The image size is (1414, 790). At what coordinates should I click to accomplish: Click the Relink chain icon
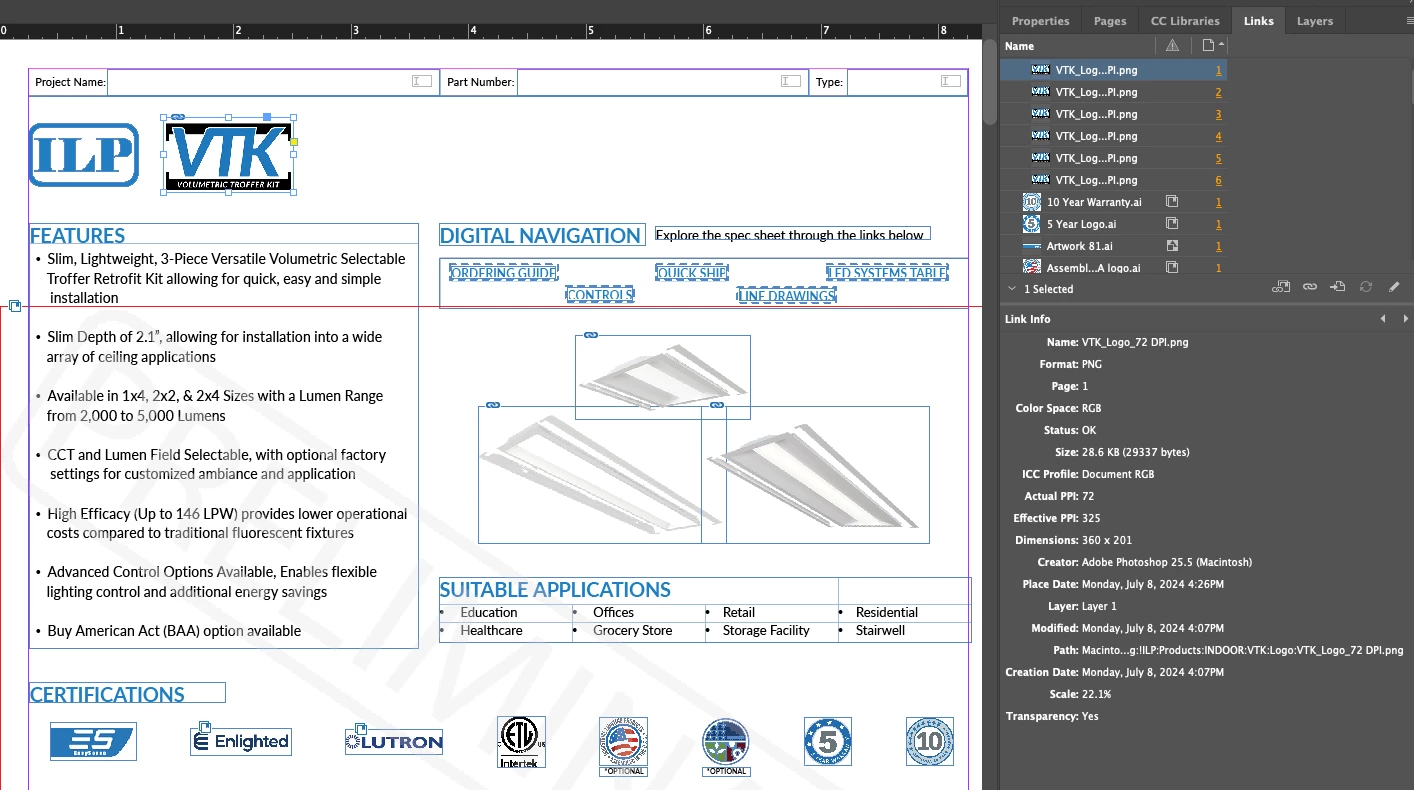click(1310, 288)
